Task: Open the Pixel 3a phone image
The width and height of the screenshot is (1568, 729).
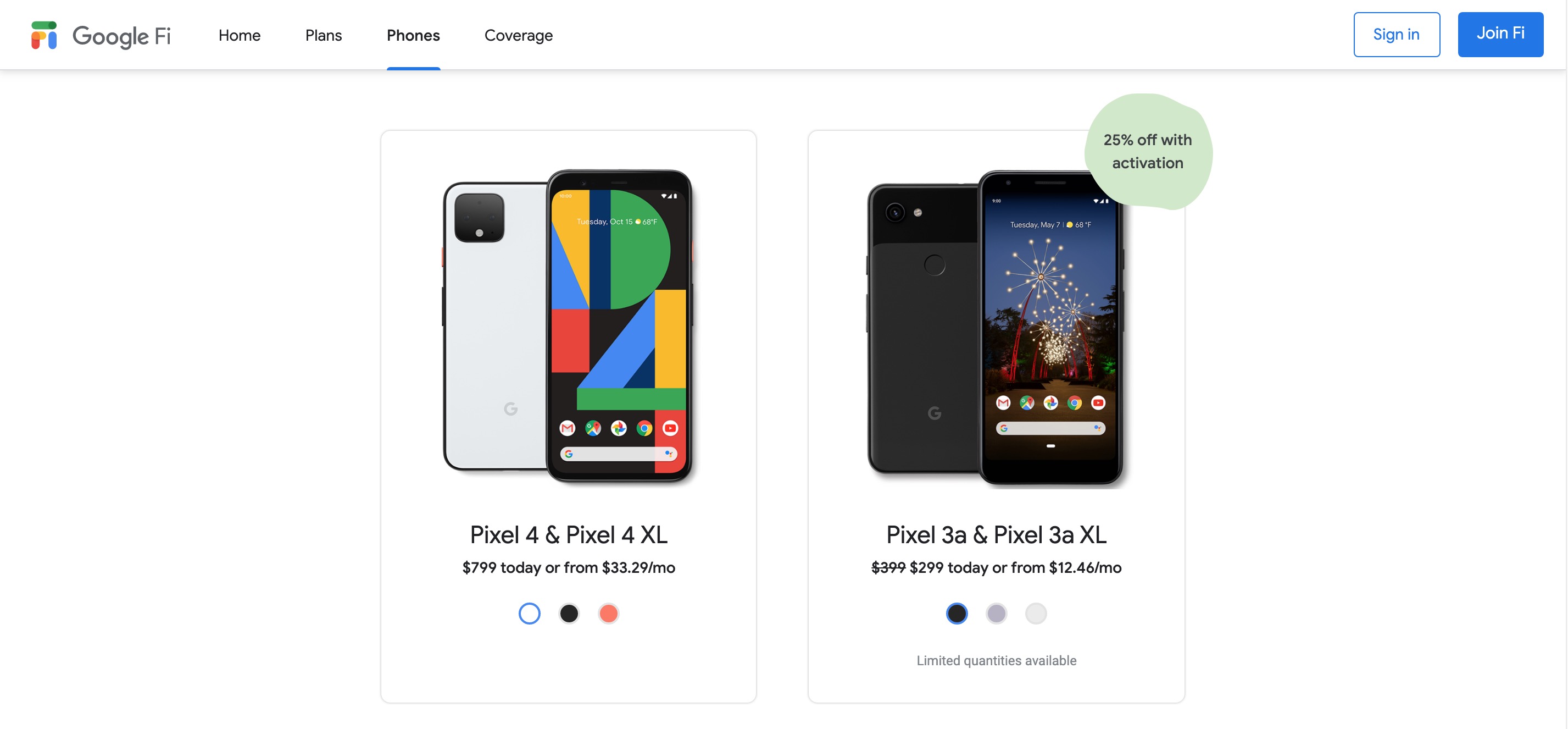Action: coord(996,328)
